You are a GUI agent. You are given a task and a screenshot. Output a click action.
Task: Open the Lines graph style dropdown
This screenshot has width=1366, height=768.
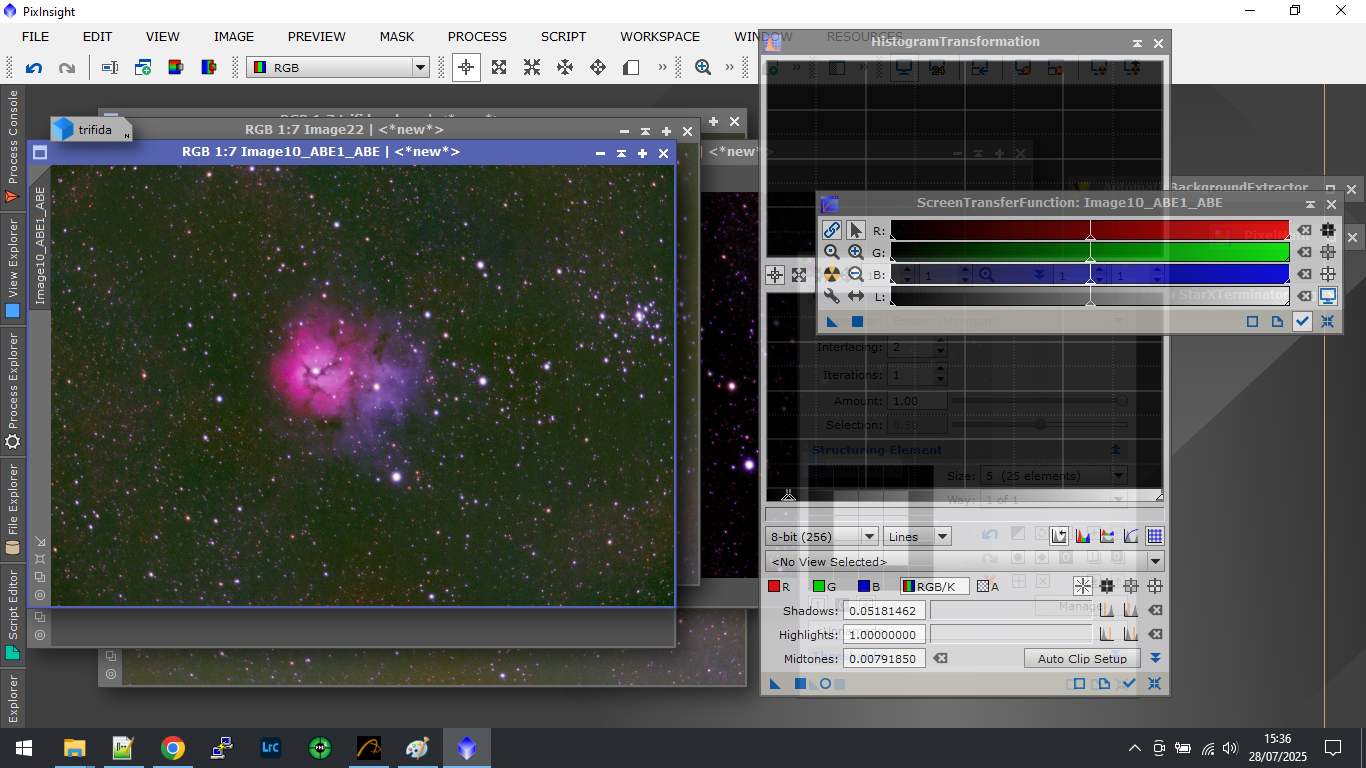pyautogui.click(x=917, y=537)
